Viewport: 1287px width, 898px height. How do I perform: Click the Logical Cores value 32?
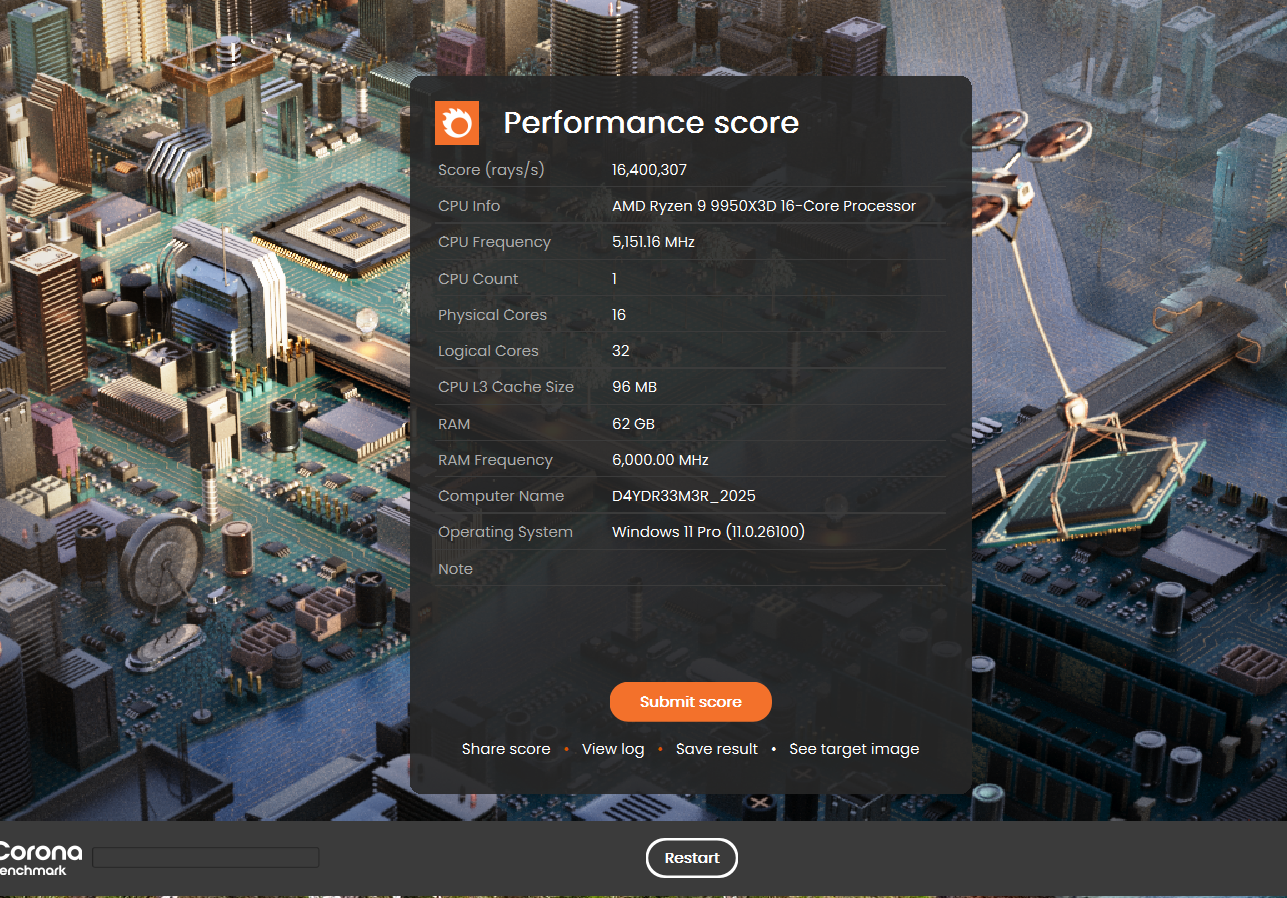(621, 351)
